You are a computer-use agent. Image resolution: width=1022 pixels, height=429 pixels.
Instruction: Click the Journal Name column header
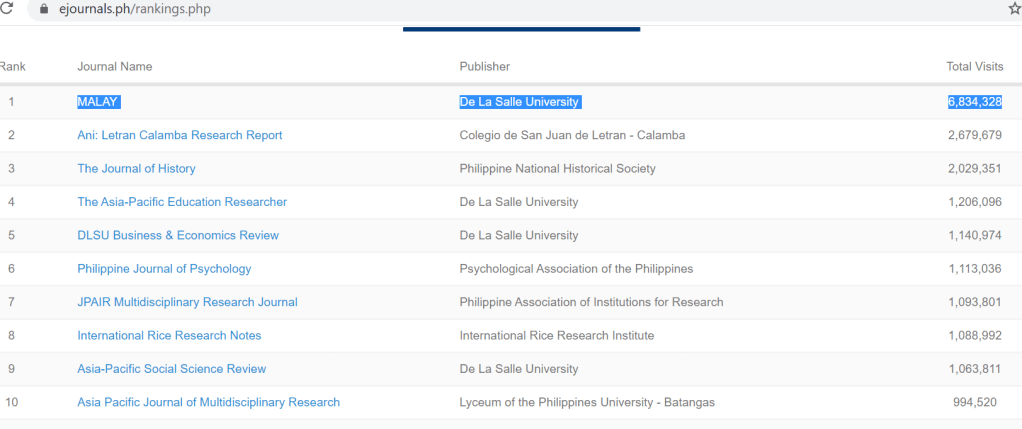114,66
